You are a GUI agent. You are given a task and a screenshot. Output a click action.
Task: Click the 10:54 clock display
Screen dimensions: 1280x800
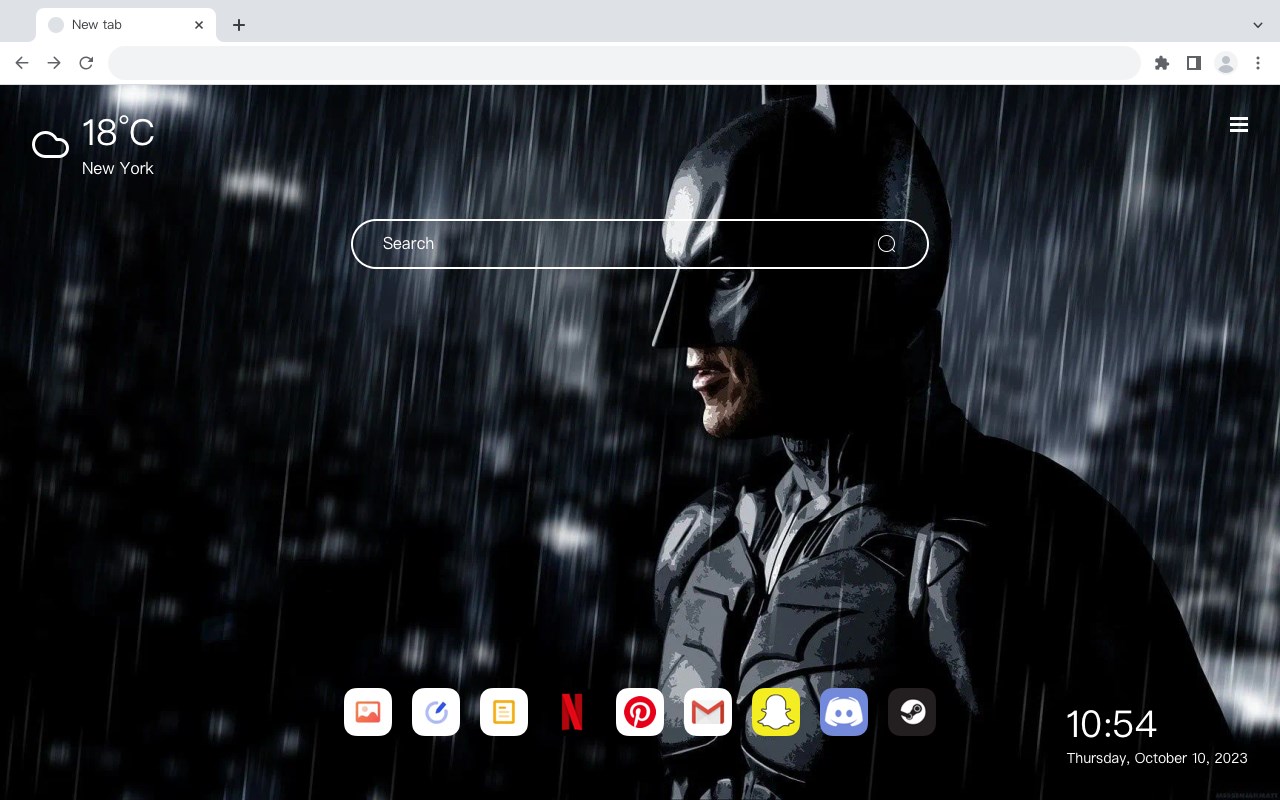click(x=1111, y=724)
